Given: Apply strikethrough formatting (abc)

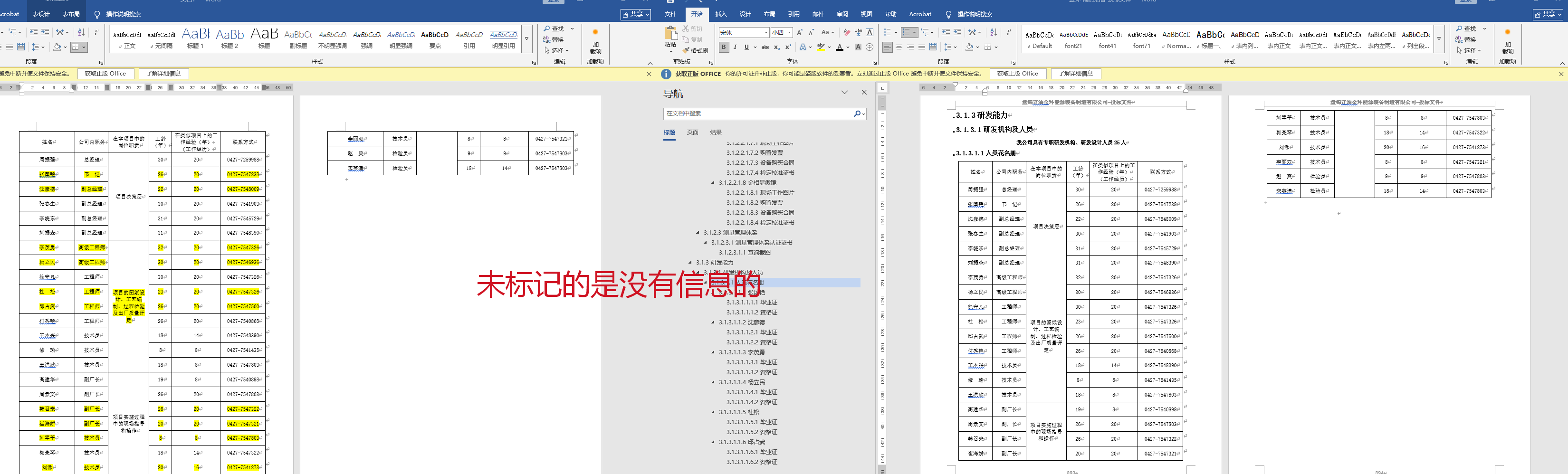Looking at the screenshot, I should pos(765,47).
